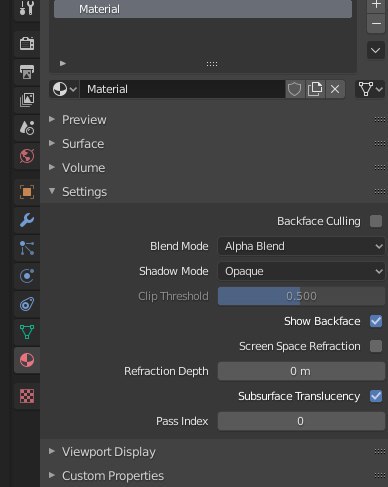
Task: Open the Physics properties tab
Action: (27, 276)
